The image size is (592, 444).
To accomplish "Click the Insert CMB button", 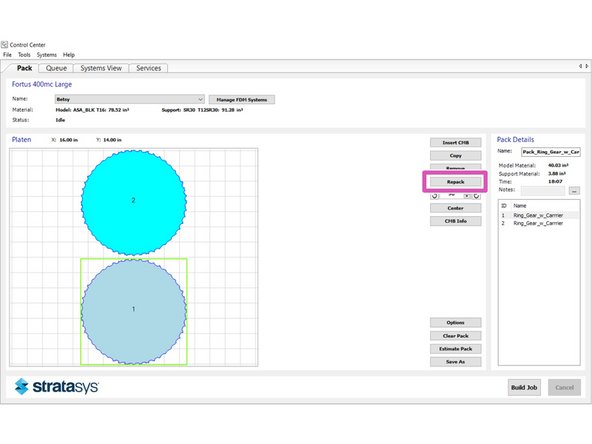I will pyautogui.click(x=456, y=143).
